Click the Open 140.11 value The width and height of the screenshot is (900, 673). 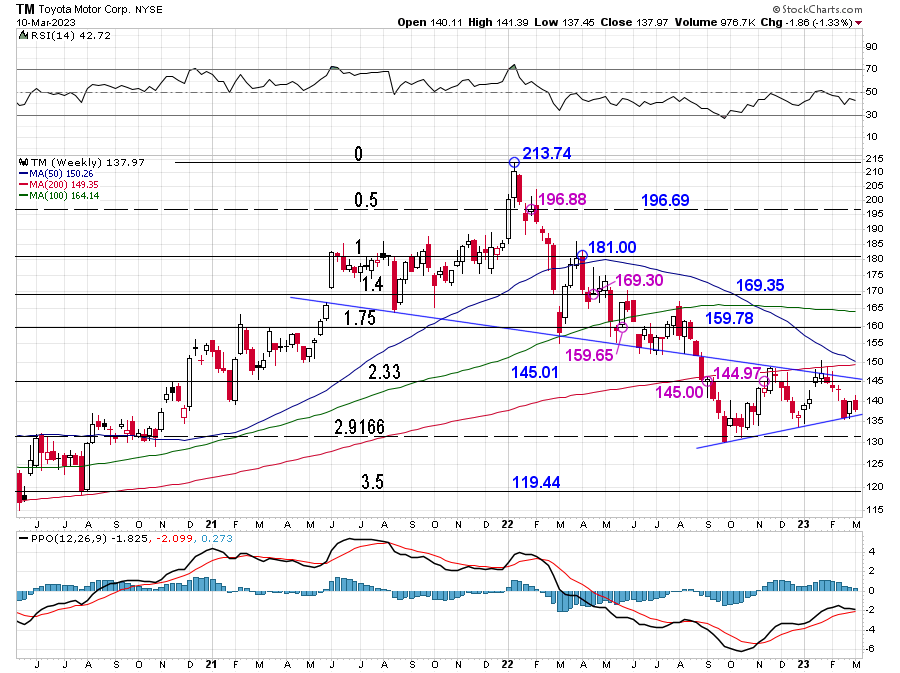(429, 22)
